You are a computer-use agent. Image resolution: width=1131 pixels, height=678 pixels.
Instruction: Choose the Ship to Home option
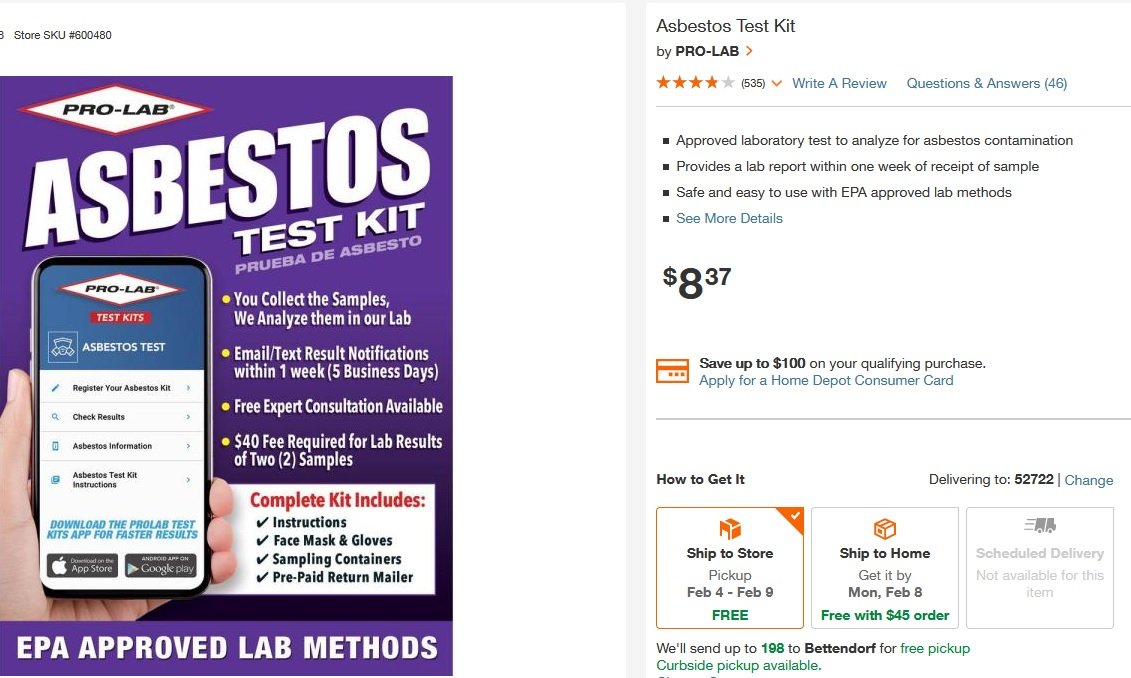click(885, 568)
